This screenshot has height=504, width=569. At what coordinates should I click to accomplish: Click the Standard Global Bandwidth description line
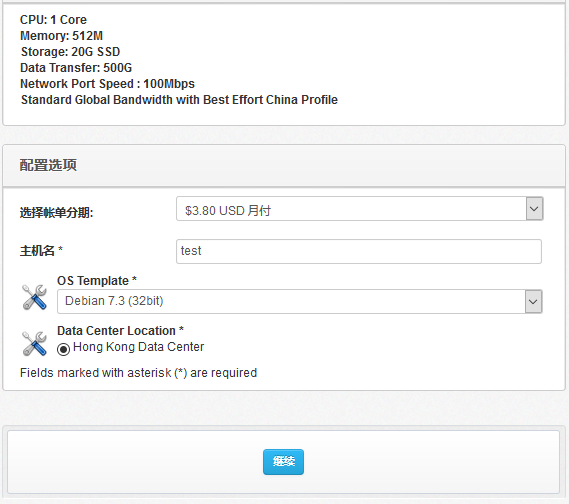pos(179,99)
